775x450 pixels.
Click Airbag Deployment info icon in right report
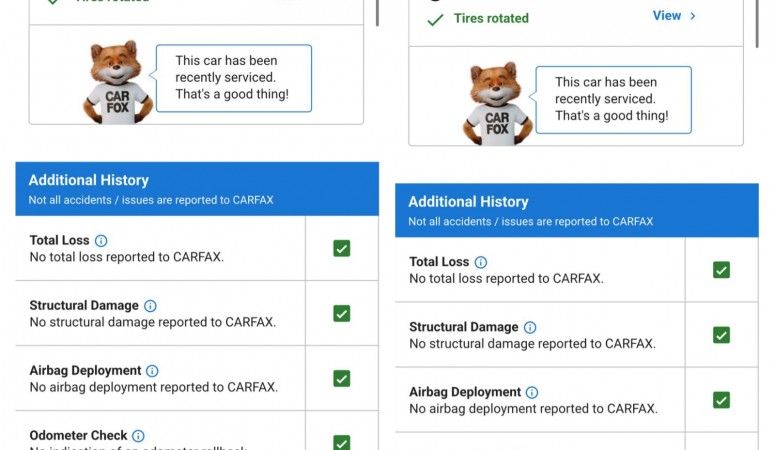(532, 392)
